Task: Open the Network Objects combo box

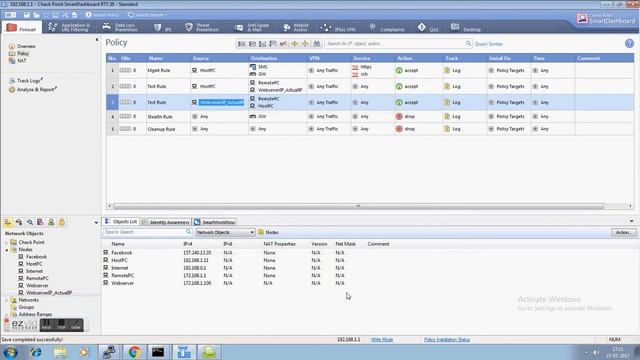Action: (x=225, y=232)
